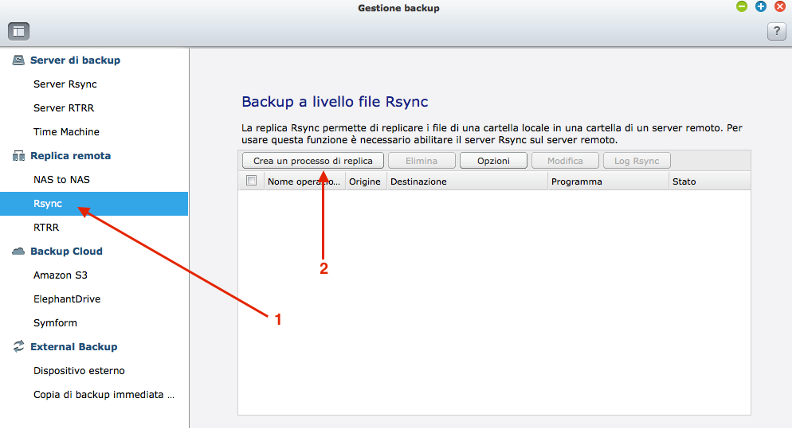The image size is (792, 428).
Task: Collapse the External Backup section
Action: tap(73, 347)
